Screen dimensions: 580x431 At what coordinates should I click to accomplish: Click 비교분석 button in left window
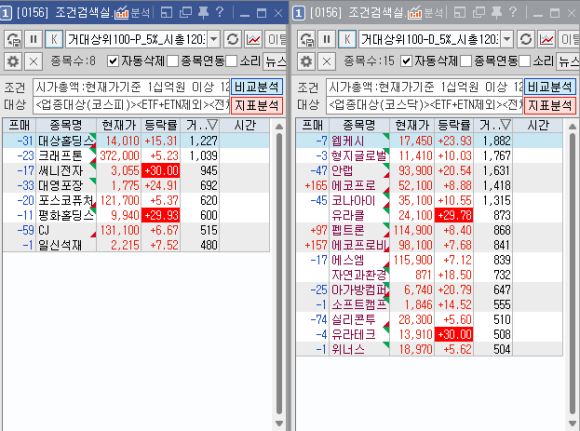(x=257, y=87)
